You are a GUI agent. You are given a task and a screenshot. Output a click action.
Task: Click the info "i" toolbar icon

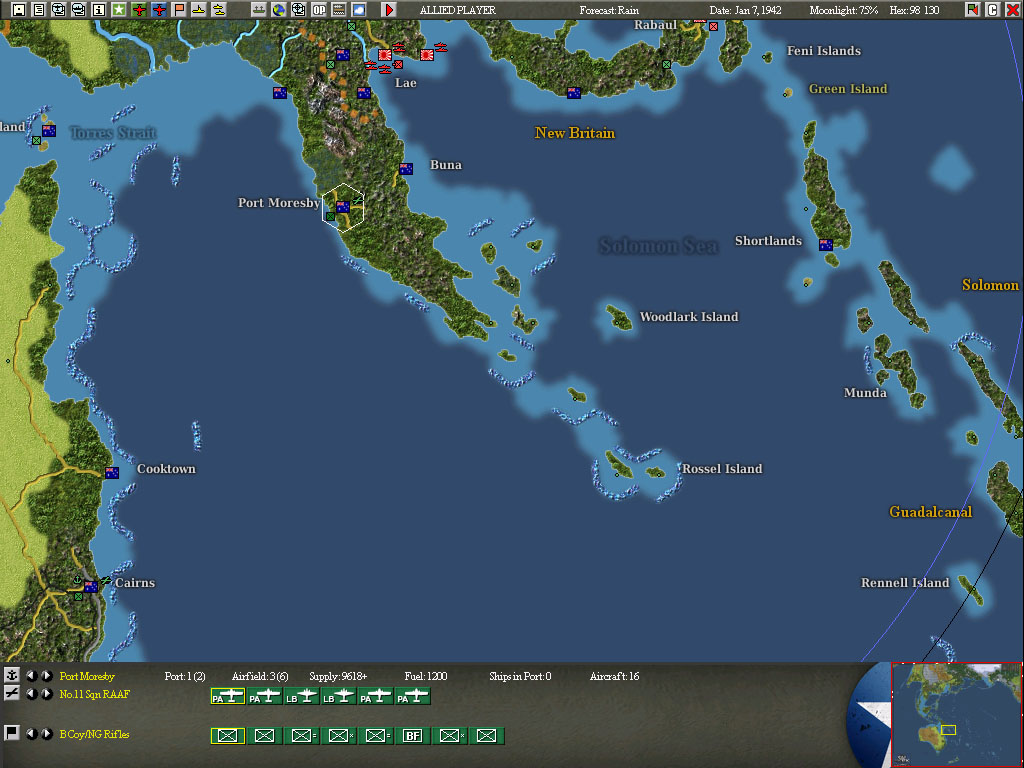(x=99, y=9)
